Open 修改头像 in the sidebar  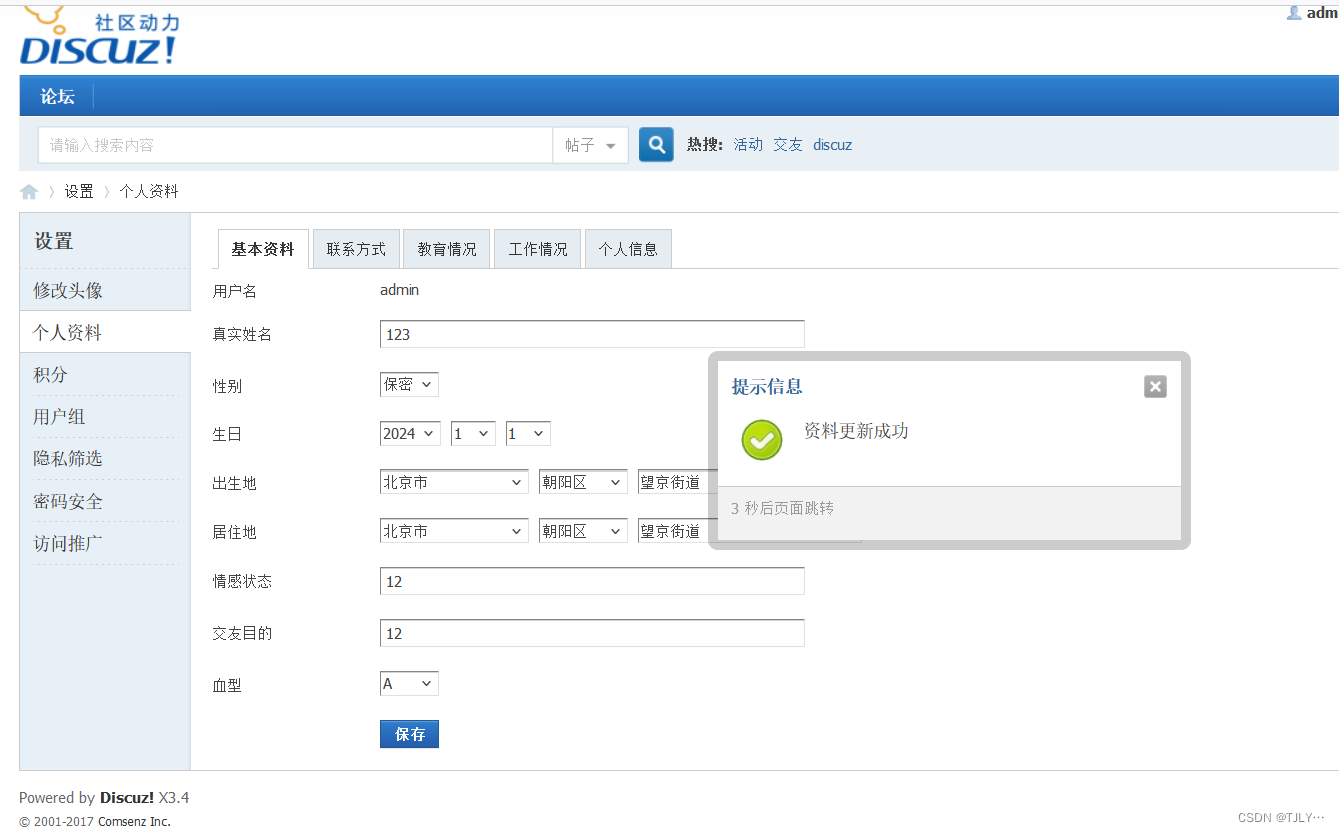point(65,289)
